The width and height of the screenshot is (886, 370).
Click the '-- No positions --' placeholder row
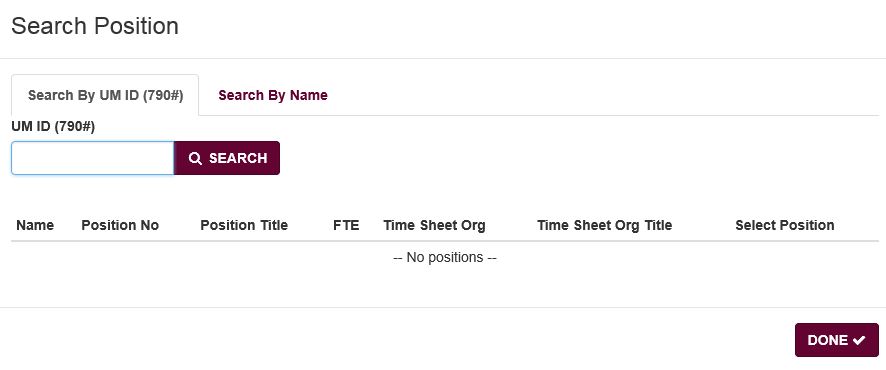point(445,258)
